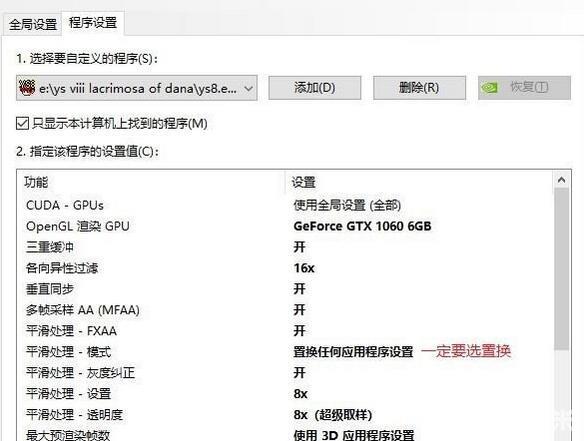The width and height of the screenshot is (584, 441).
Task: Open the program selection dropdown for ys8.exe
Action: [x=136, y=88]
